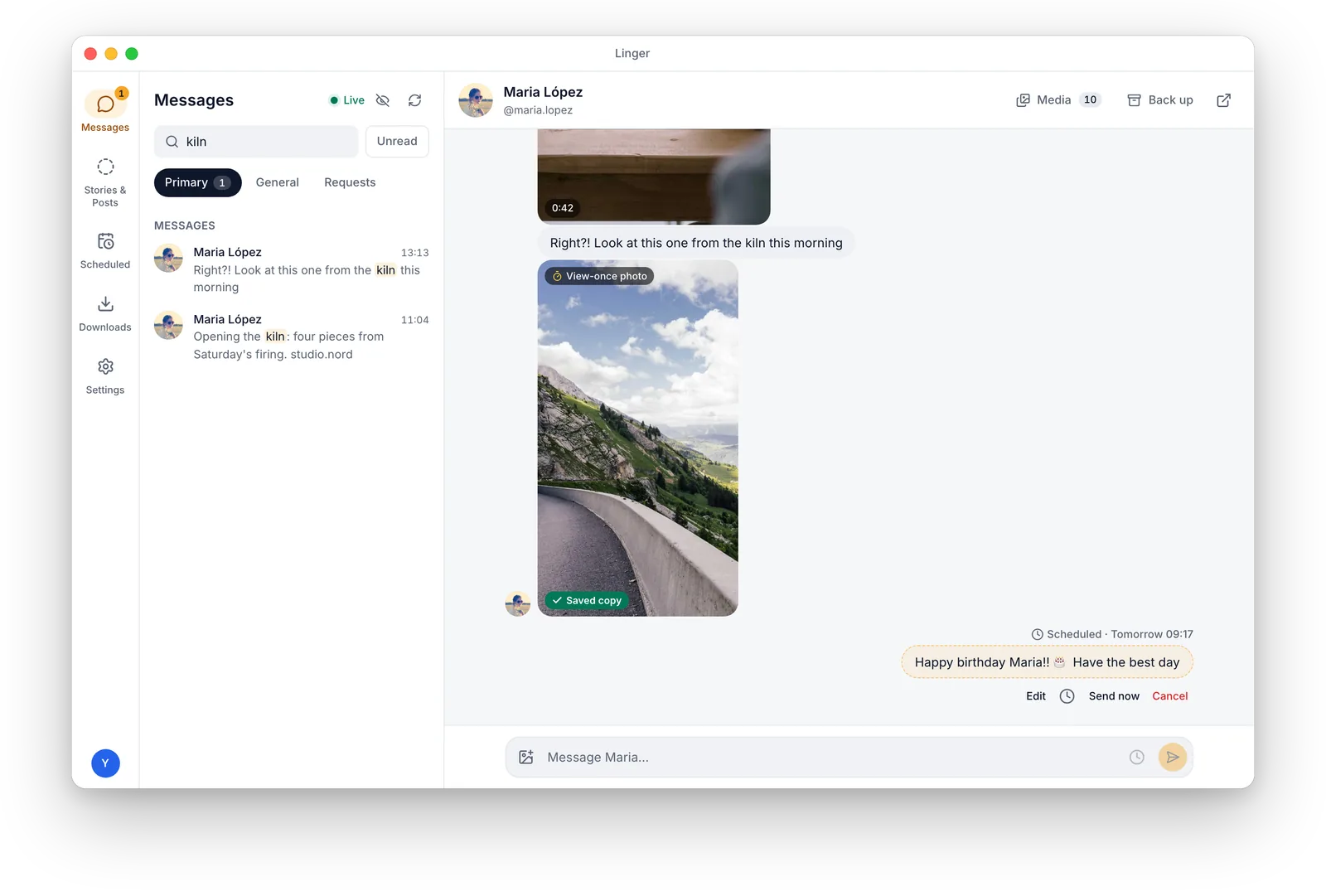Open the 11:04 Maria López search result
Image resolution: width=1326 pixels, height=896 pixels.
(x=292, y=337)
